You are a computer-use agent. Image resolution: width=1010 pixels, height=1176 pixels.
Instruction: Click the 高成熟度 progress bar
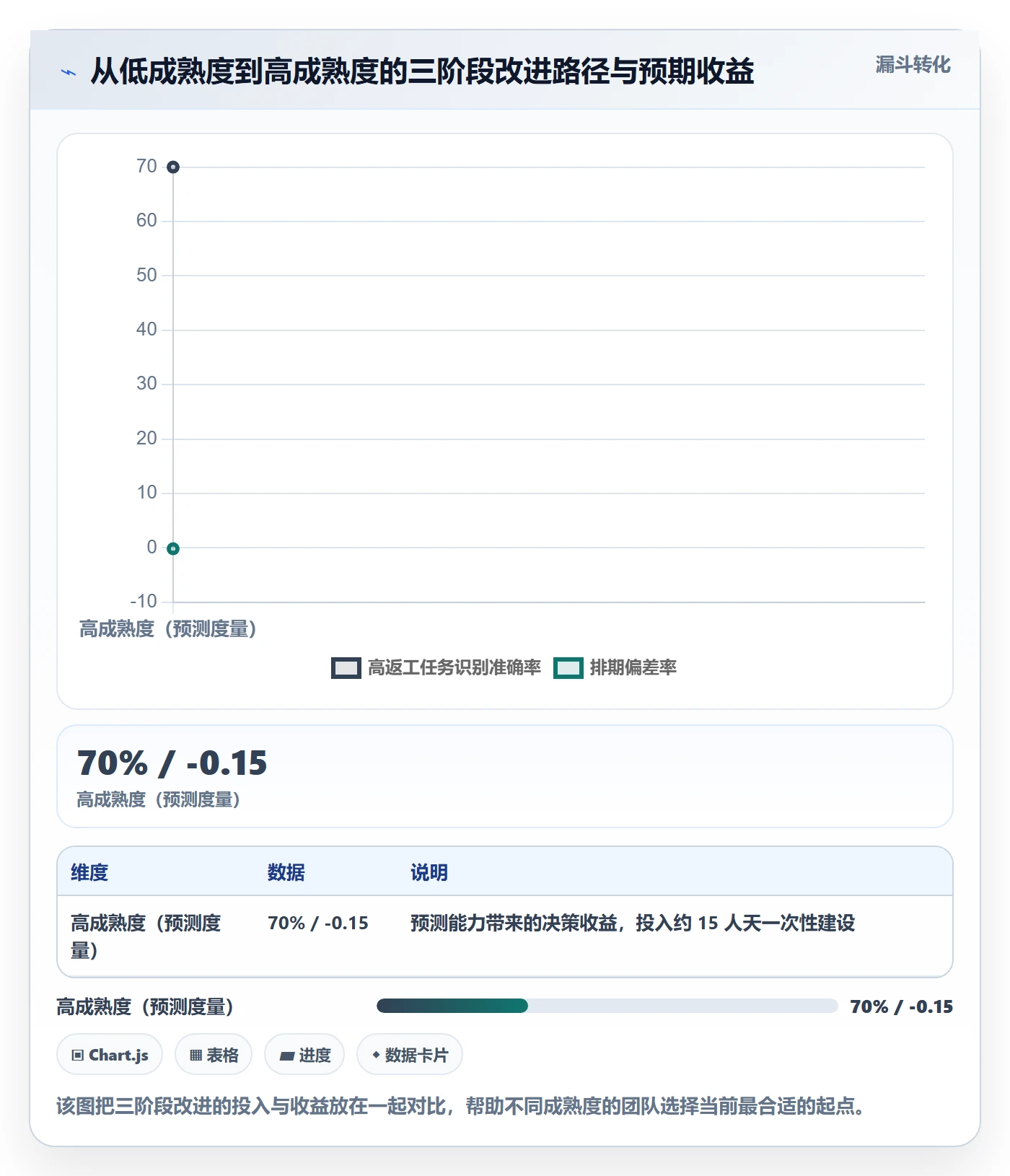[x=607, y=1006]
